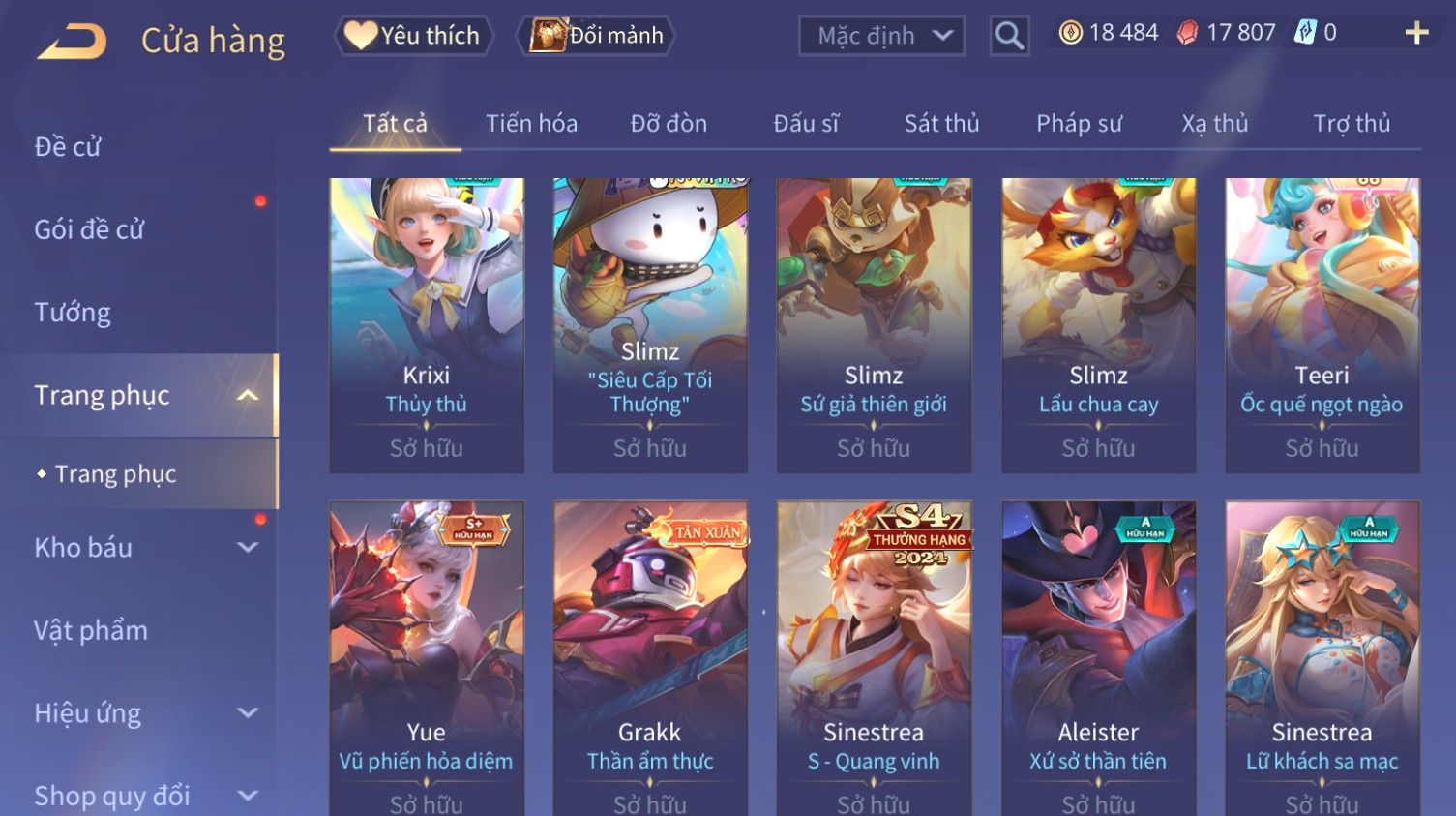Open the Mặc định sort dropdown

point(881,37)
